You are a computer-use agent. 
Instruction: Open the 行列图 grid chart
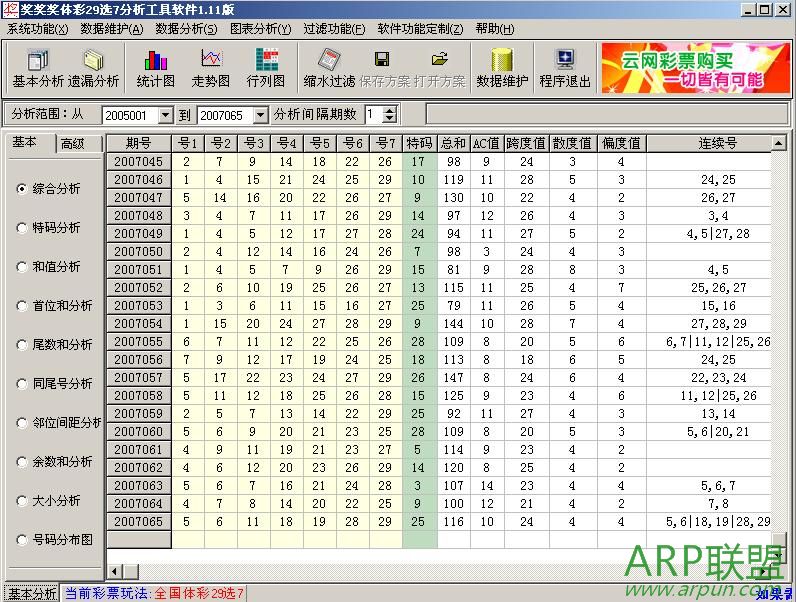click(265, 68)
